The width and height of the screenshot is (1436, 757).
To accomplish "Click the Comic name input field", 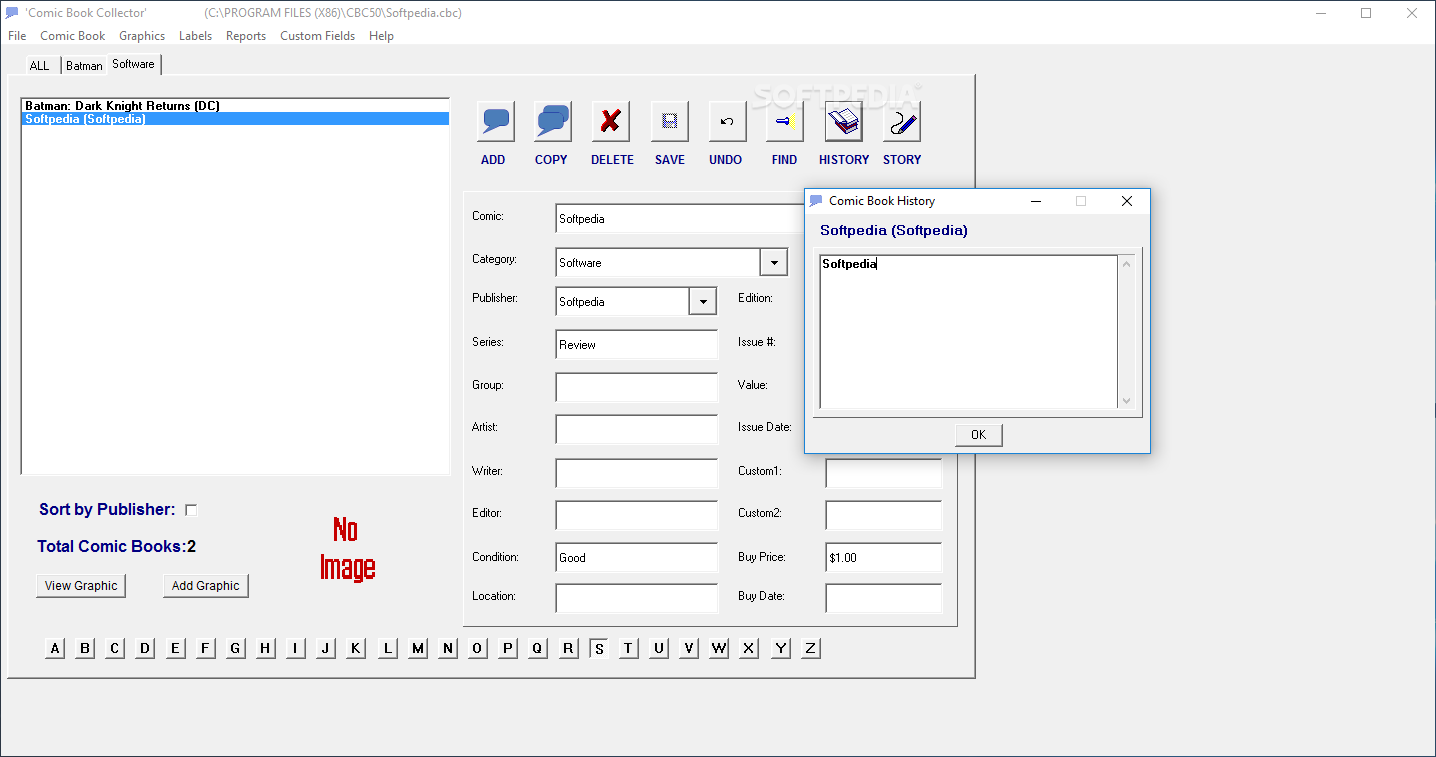I will pyautogui.click(x=680, y=219).
